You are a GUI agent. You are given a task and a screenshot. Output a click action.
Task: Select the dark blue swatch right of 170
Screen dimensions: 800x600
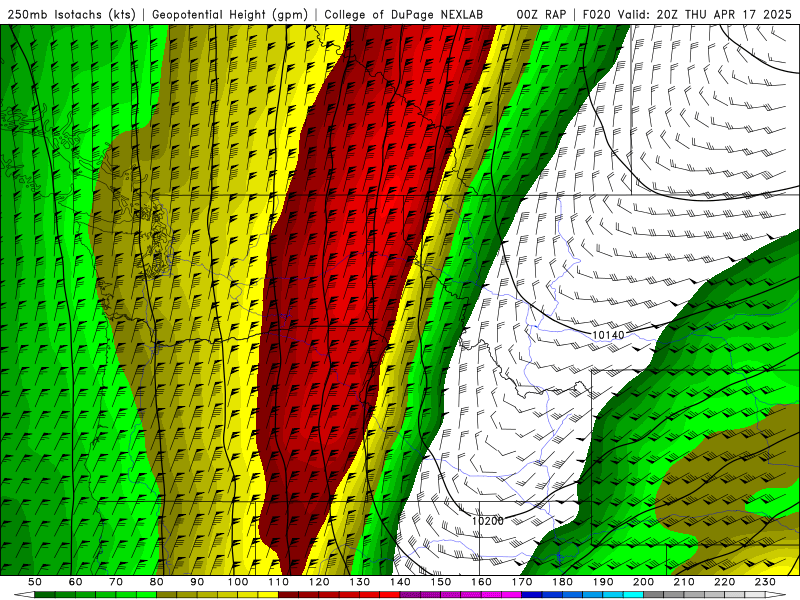pyautogui.click(x=532, y=595)
